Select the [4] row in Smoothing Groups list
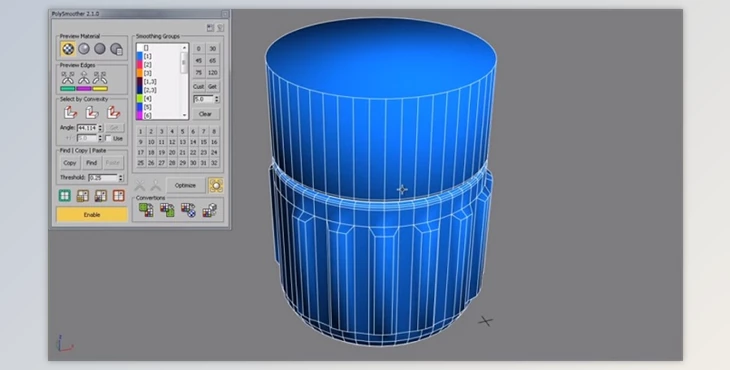This screenshot has width=730, height=370. (x=158, y=99)
